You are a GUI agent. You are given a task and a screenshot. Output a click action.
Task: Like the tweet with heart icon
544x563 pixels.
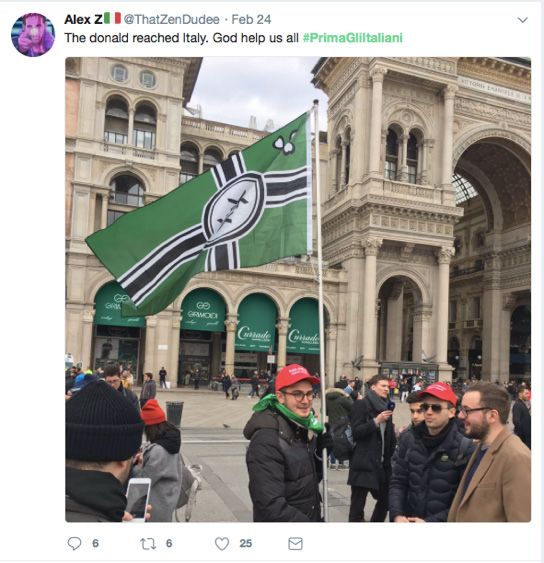tap(222, 544)
